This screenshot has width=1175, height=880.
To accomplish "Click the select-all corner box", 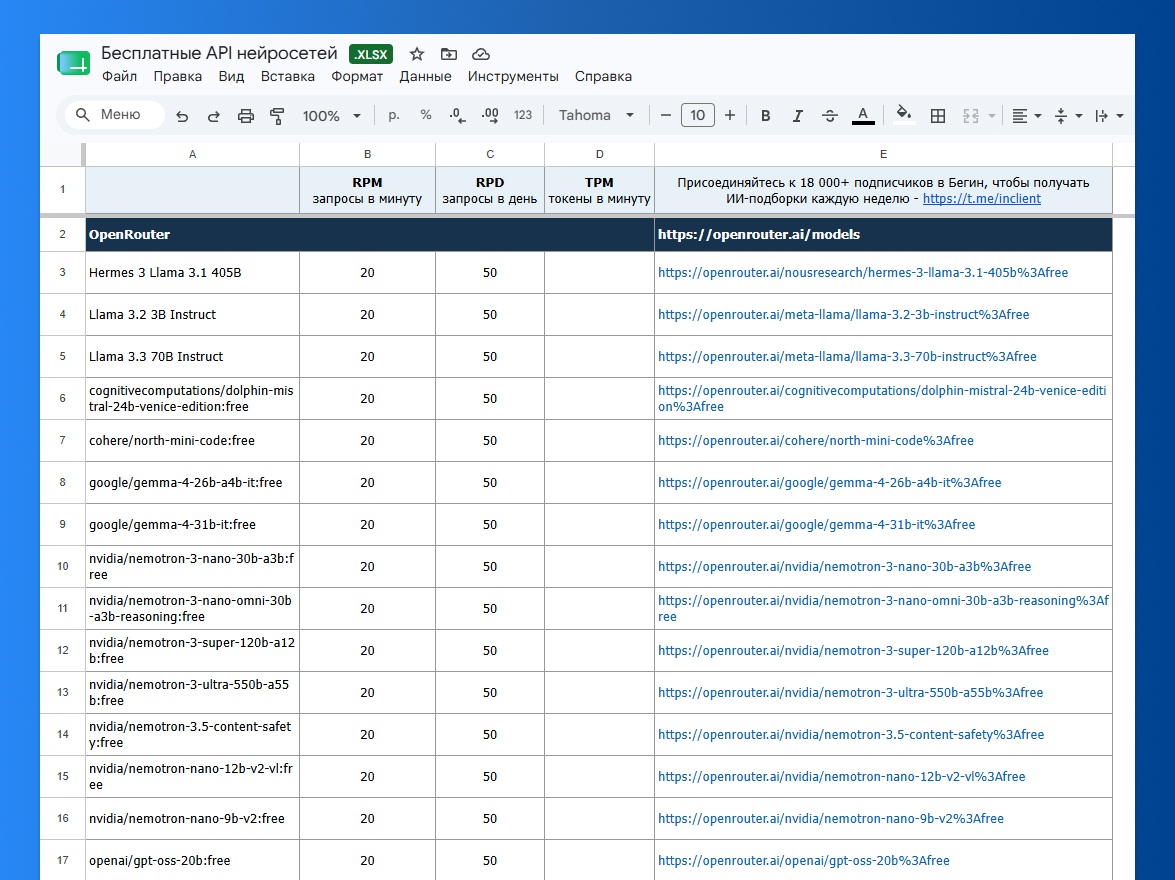I will (62, 154).
